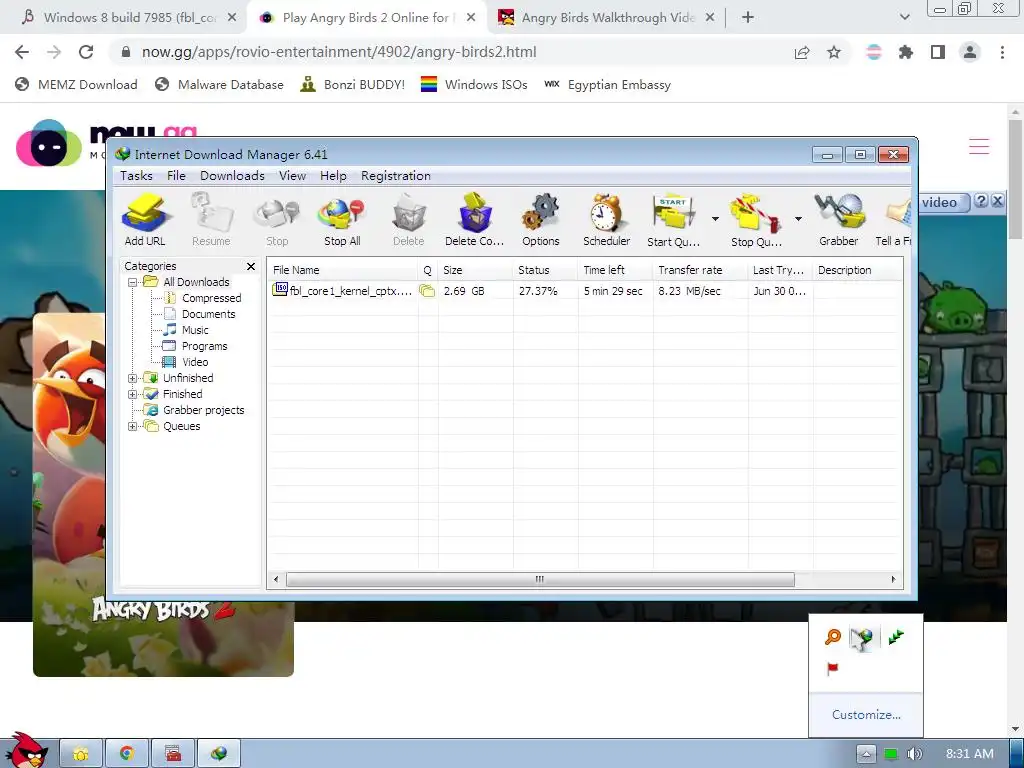Viewport: 1024px width, 768px height.
Task: Close the Categories panel
Action: tap(251, 266)
